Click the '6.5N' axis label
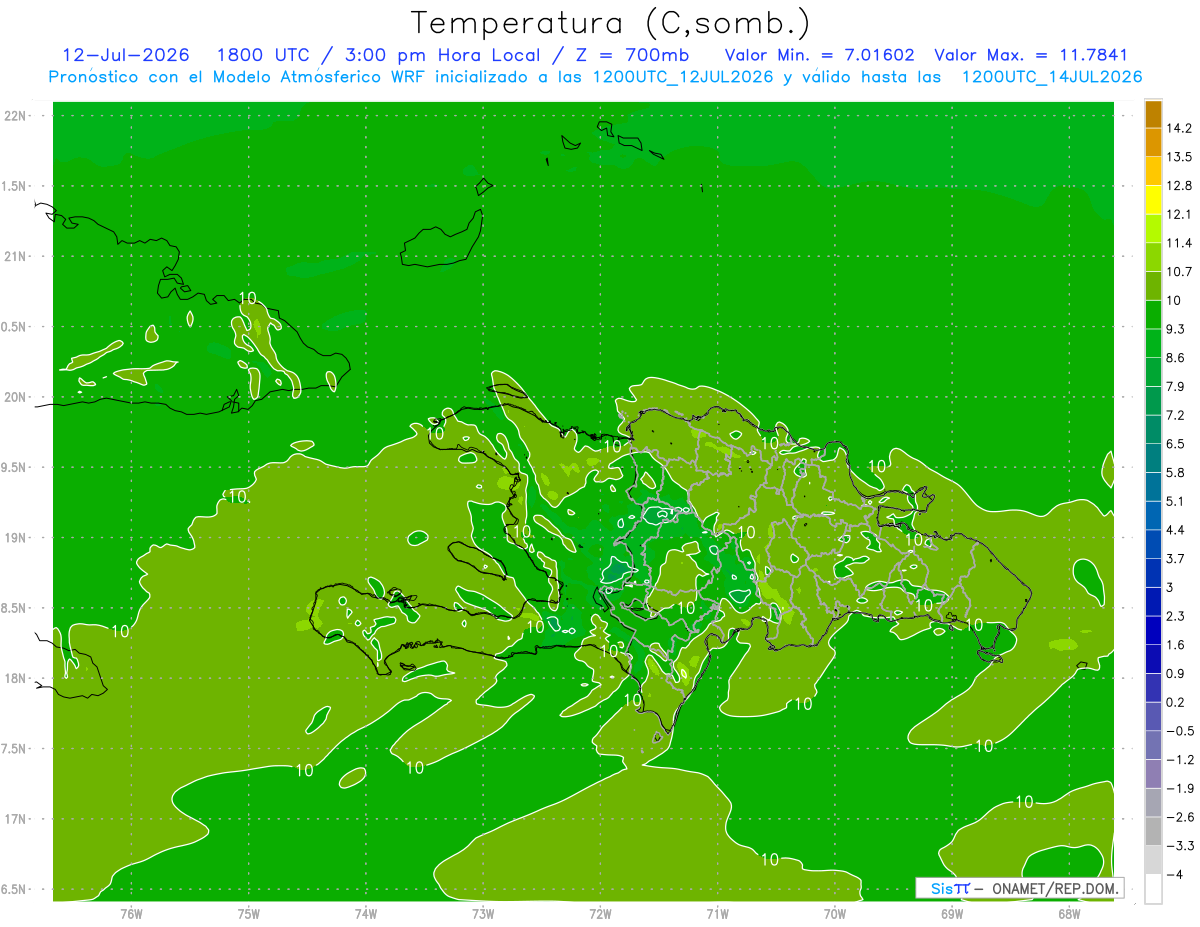 [14, 889]
